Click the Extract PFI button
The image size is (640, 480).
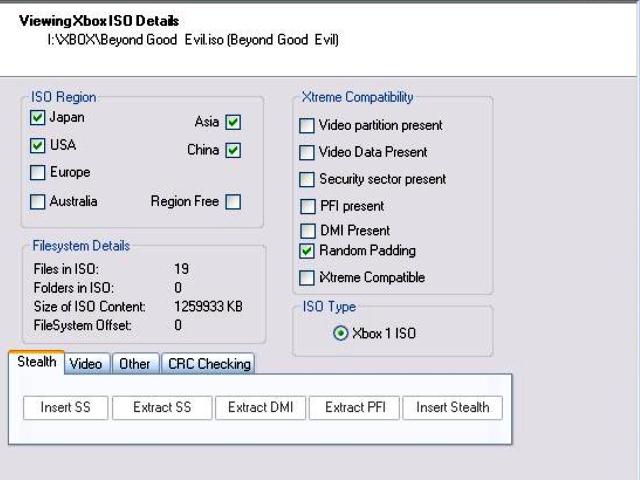[x=354, y=407]
